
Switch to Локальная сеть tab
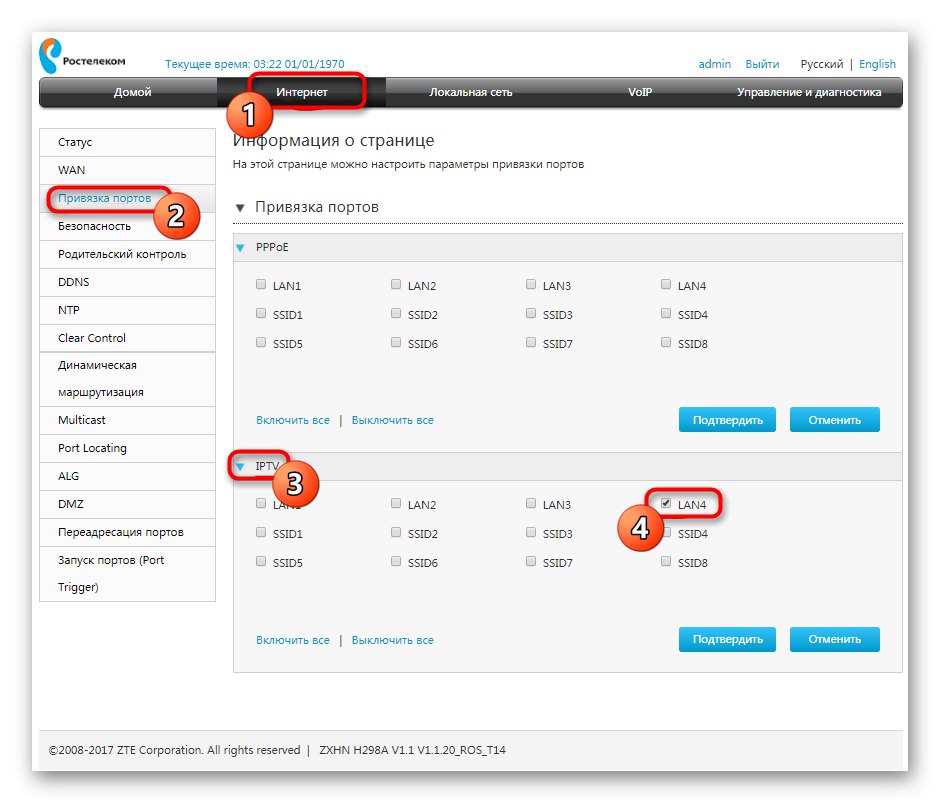pyautogui.click(x=471, y=92)
